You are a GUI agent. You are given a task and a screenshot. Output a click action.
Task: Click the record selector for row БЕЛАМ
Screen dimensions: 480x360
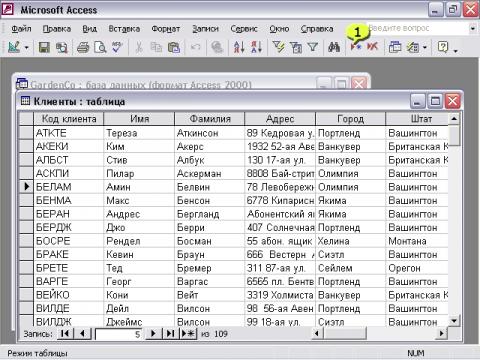coord(26,187)
